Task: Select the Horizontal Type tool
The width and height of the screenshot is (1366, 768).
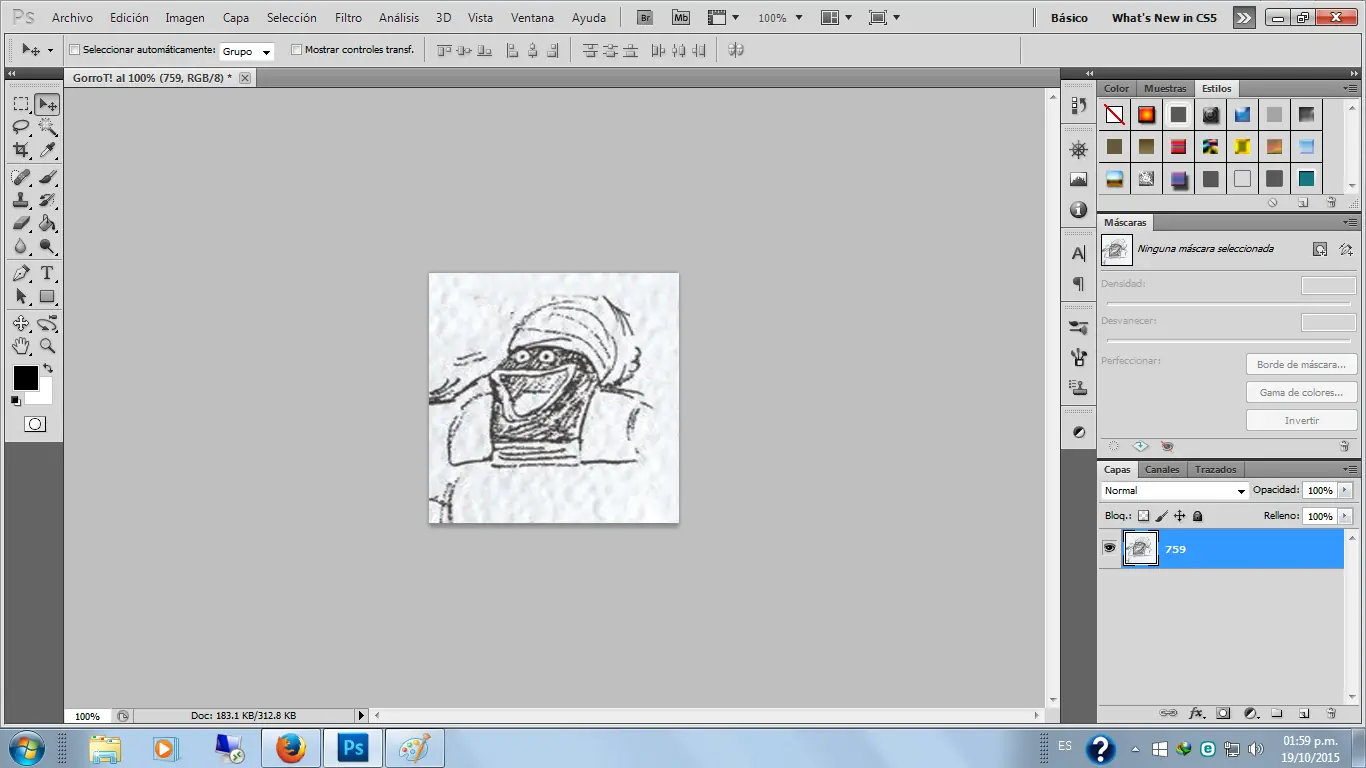Action: [47, 273]
